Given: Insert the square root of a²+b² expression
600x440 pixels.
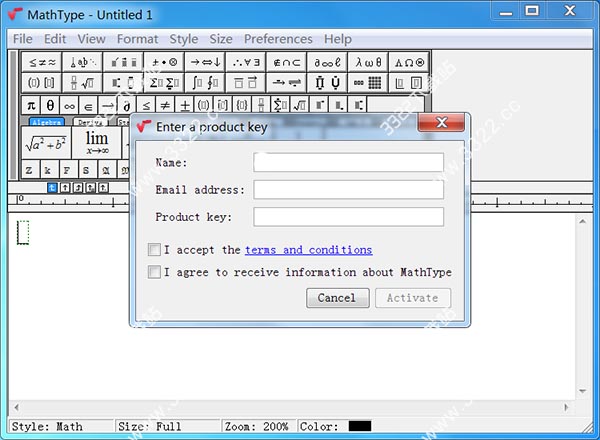Looking at the screenshot, I should 46,141.
